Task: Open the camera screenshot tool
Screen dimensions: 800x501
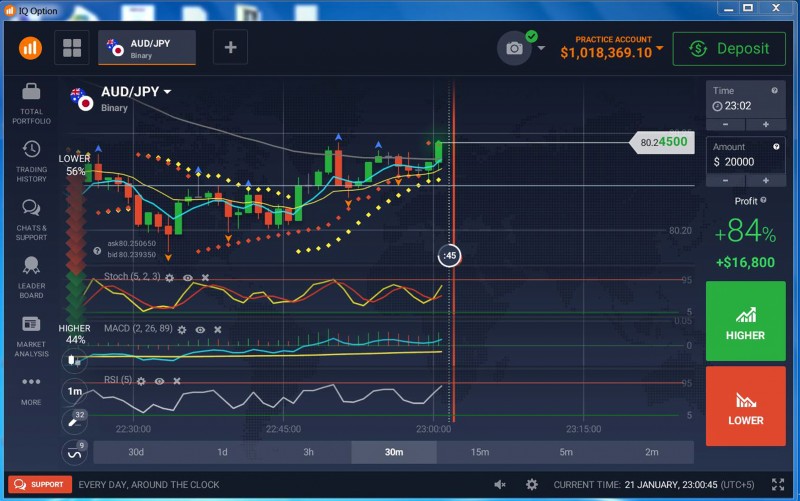Action: (514, 48)
